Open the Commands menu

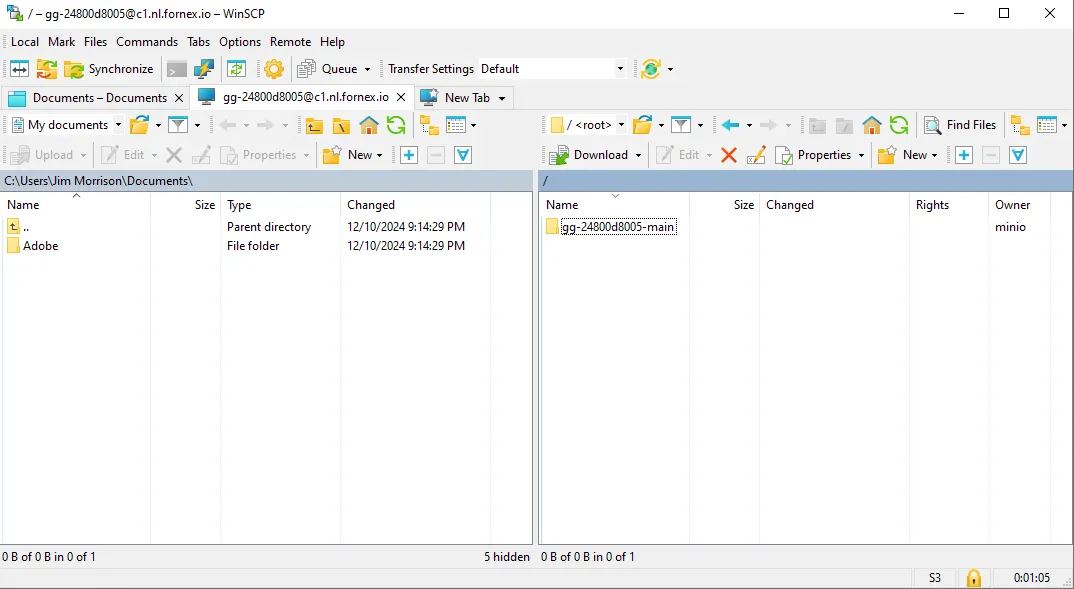[147, 42]
